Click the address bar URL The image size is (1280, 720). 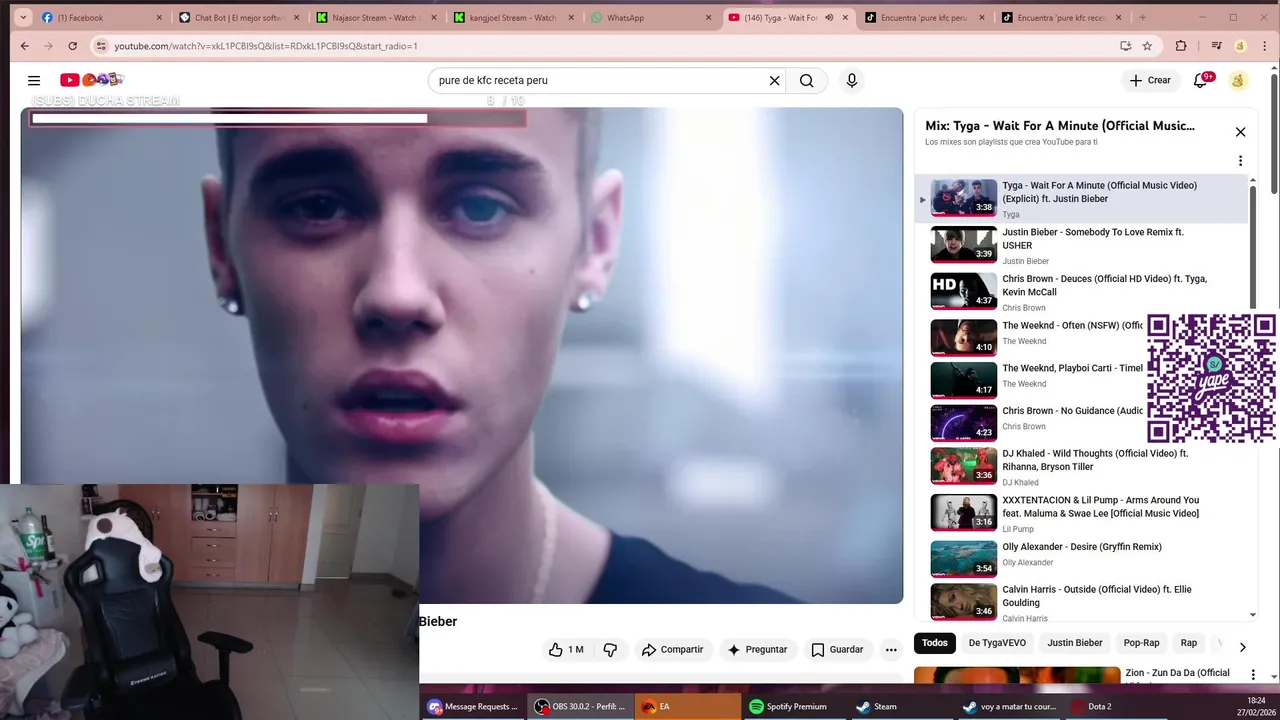[266, 46]
